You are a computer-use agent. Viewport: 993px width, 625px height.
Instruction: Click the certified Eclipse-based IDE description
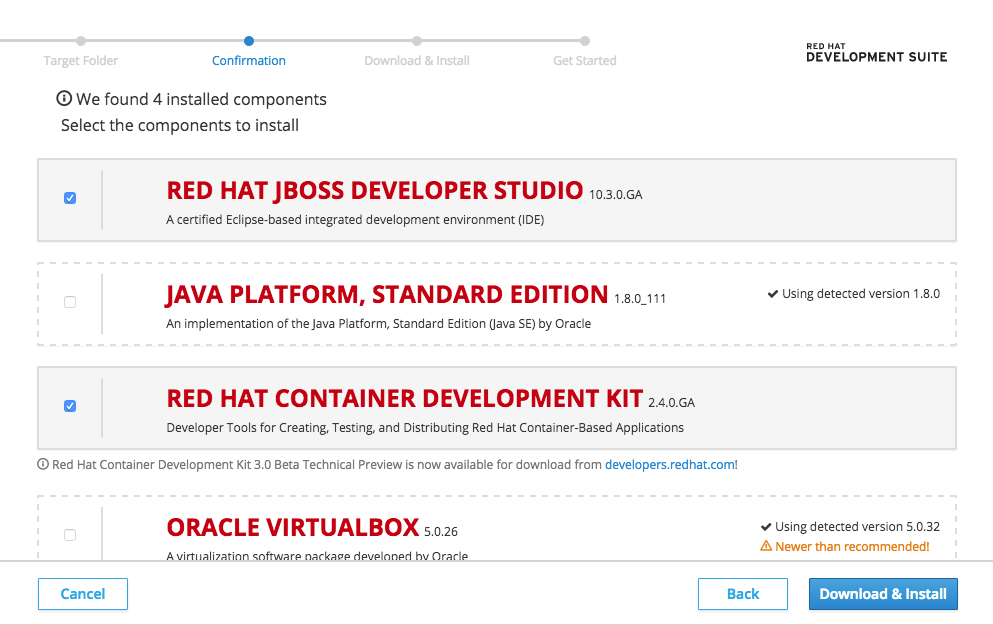pos(355,220)
